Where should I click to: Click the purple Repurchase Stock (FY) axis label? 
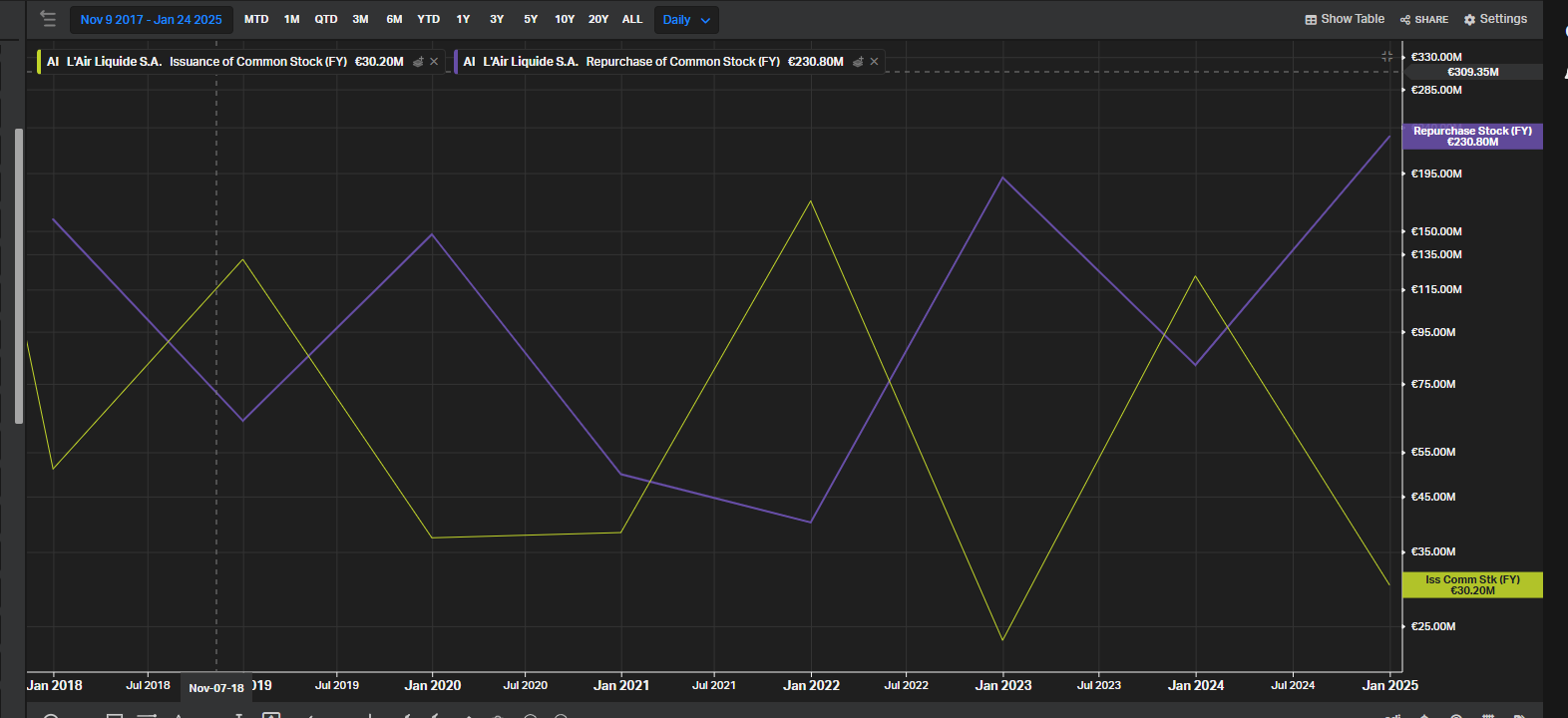point(1471,137)
